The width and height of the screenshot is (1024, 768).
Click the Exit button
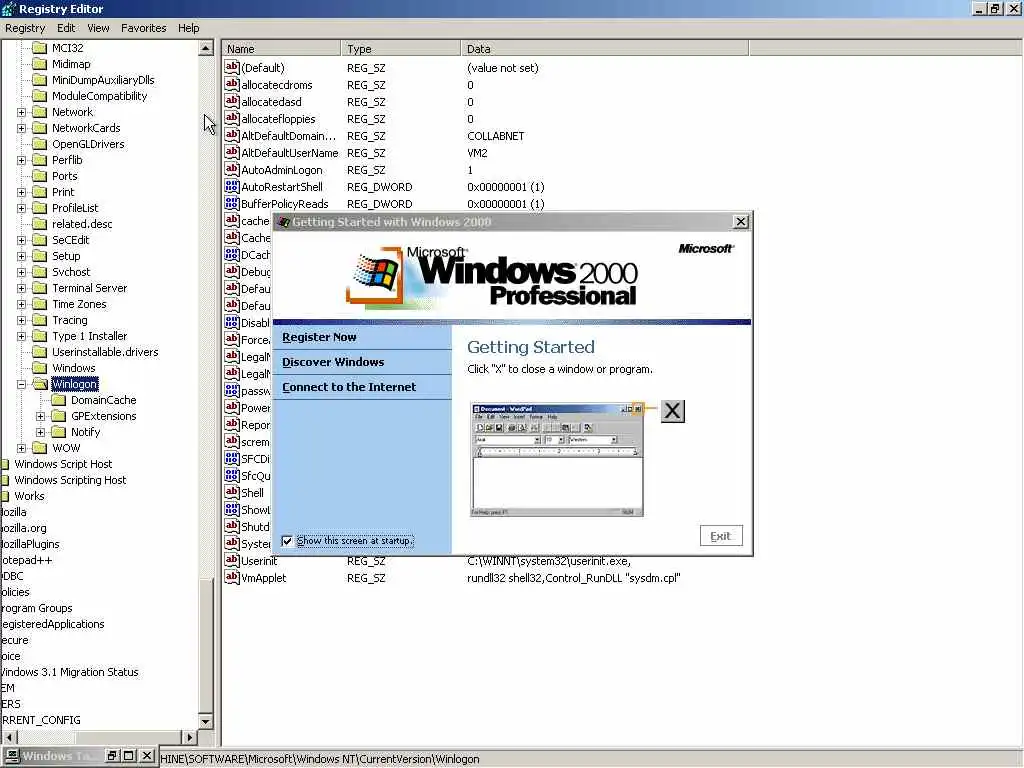(721, 536)
